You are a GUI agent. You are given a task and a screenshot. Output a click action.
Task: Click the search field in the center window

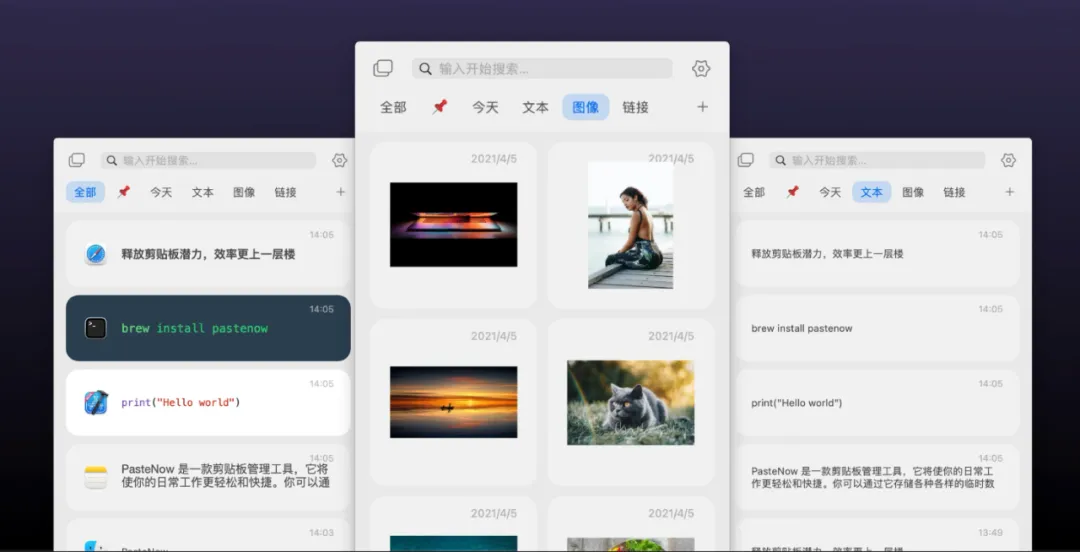point(542,68)
